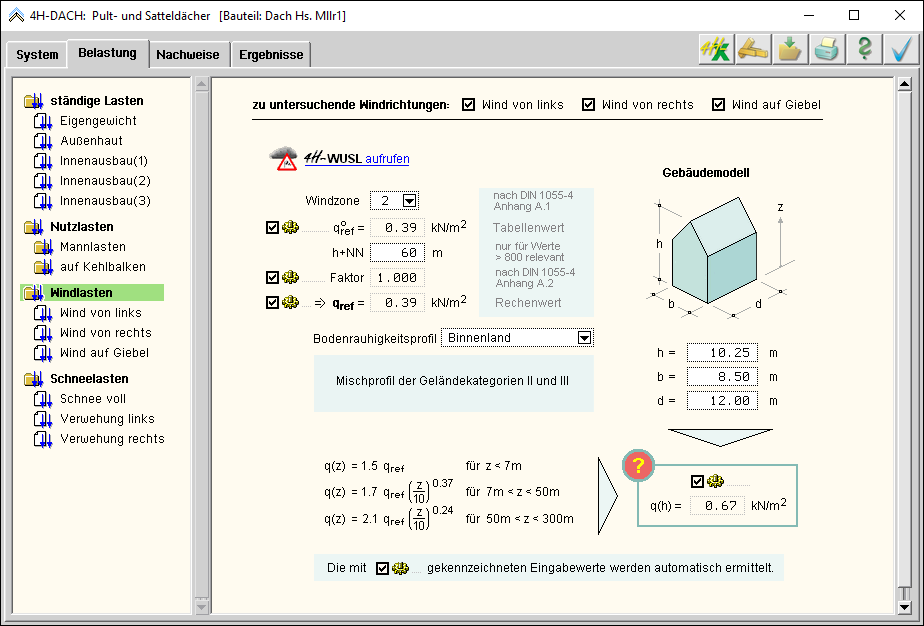This screenshot has height=626, width=924.
Task: Confirm with the blue checkmark icon
Action: tap(901, 50)
